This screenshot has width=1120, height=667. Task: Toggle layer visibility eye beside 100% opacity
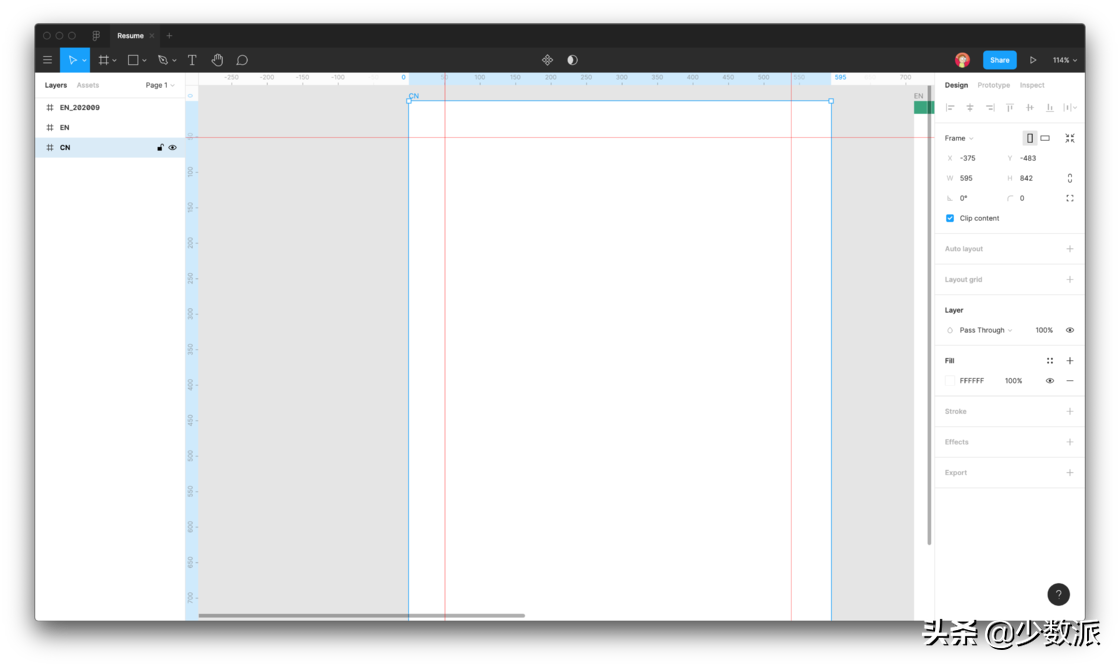tap(1070, 330)
